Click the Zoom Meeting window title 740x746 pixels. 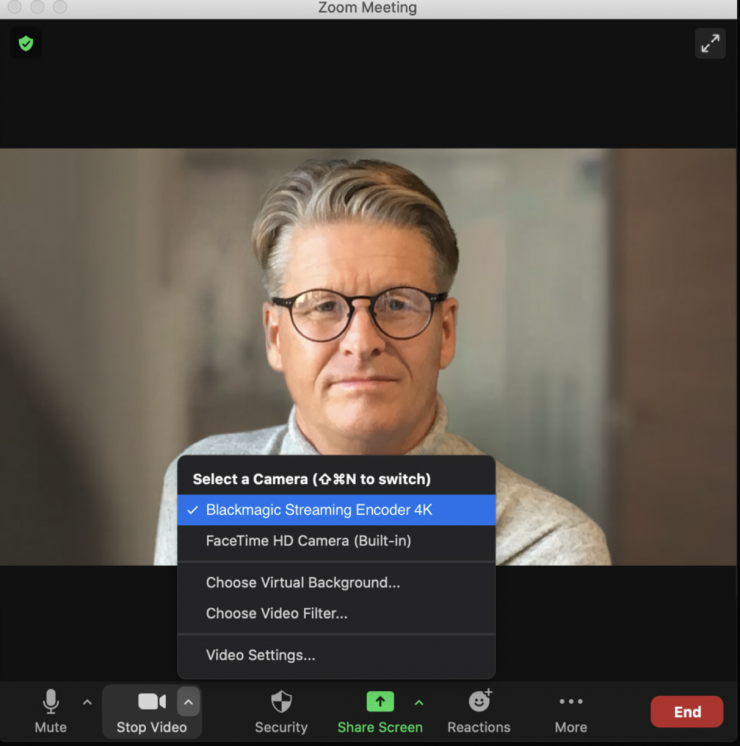point(367,8)
